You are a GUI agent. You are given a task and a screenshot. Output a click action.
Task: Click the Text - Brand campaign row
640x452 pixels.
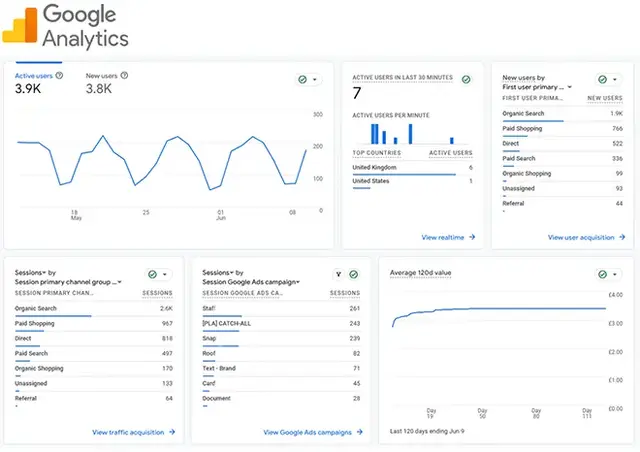pos(281,370)
